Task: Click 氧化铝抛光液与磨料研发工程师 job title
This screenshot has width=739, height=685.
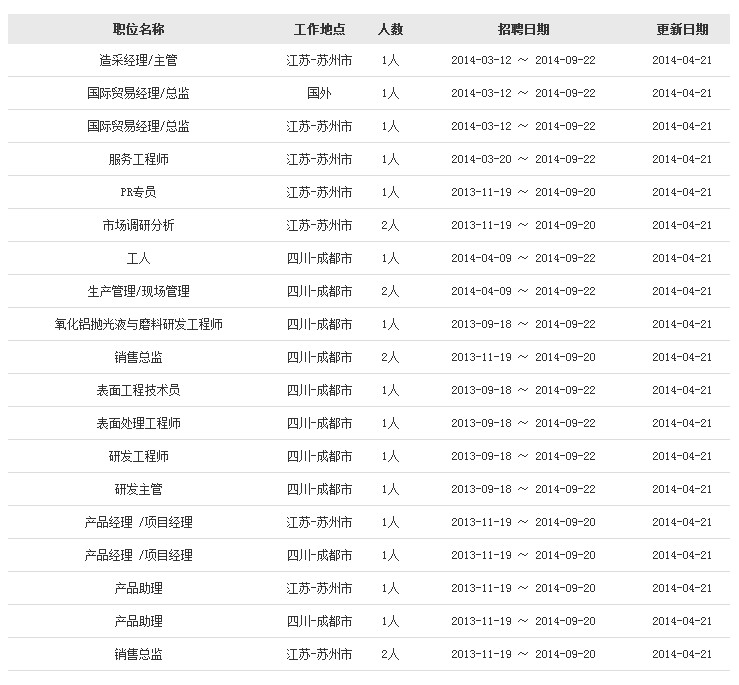Action: tap(138, 324)
